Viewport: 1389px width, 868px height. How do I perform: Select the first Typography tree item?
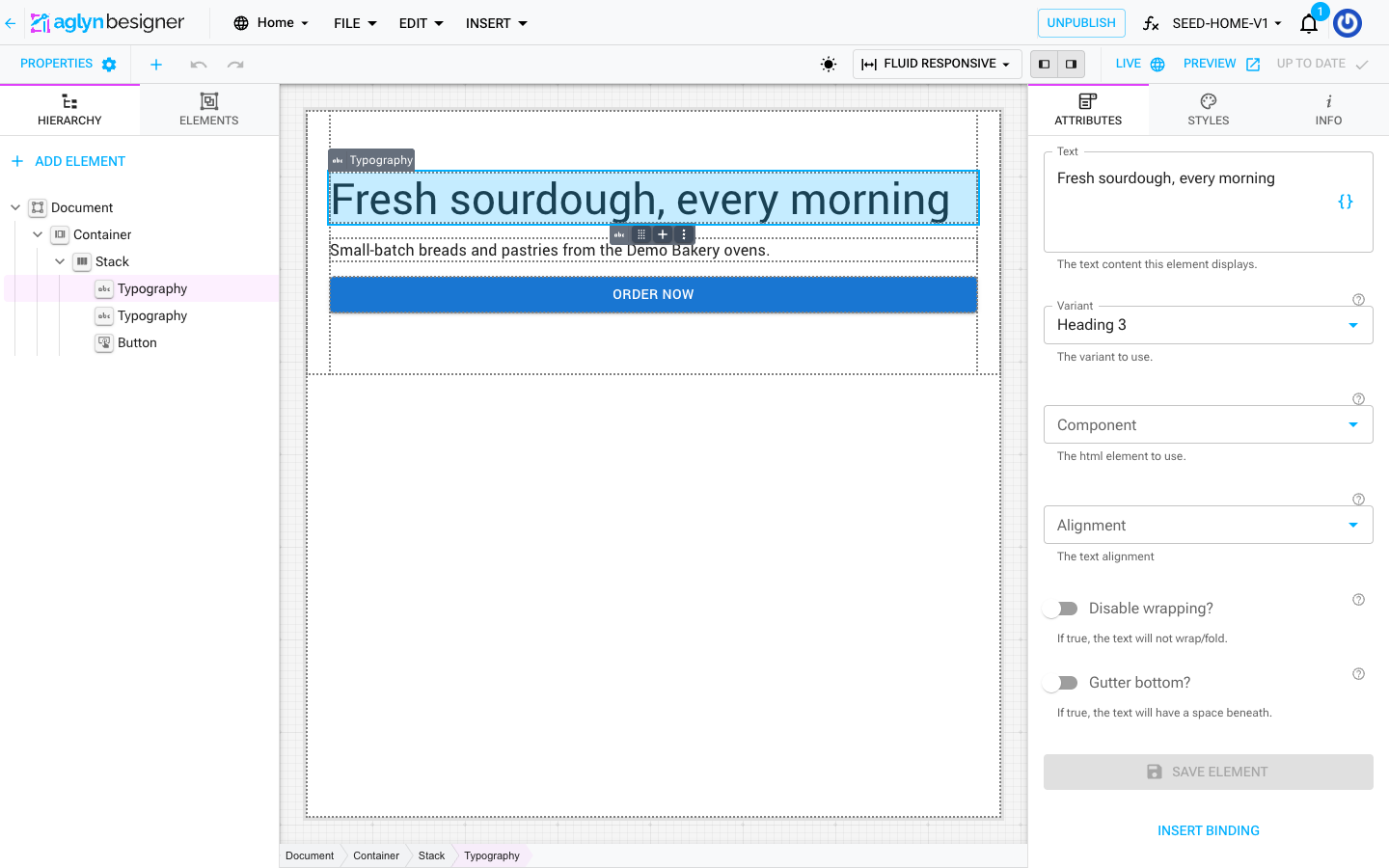coord(152,288)
